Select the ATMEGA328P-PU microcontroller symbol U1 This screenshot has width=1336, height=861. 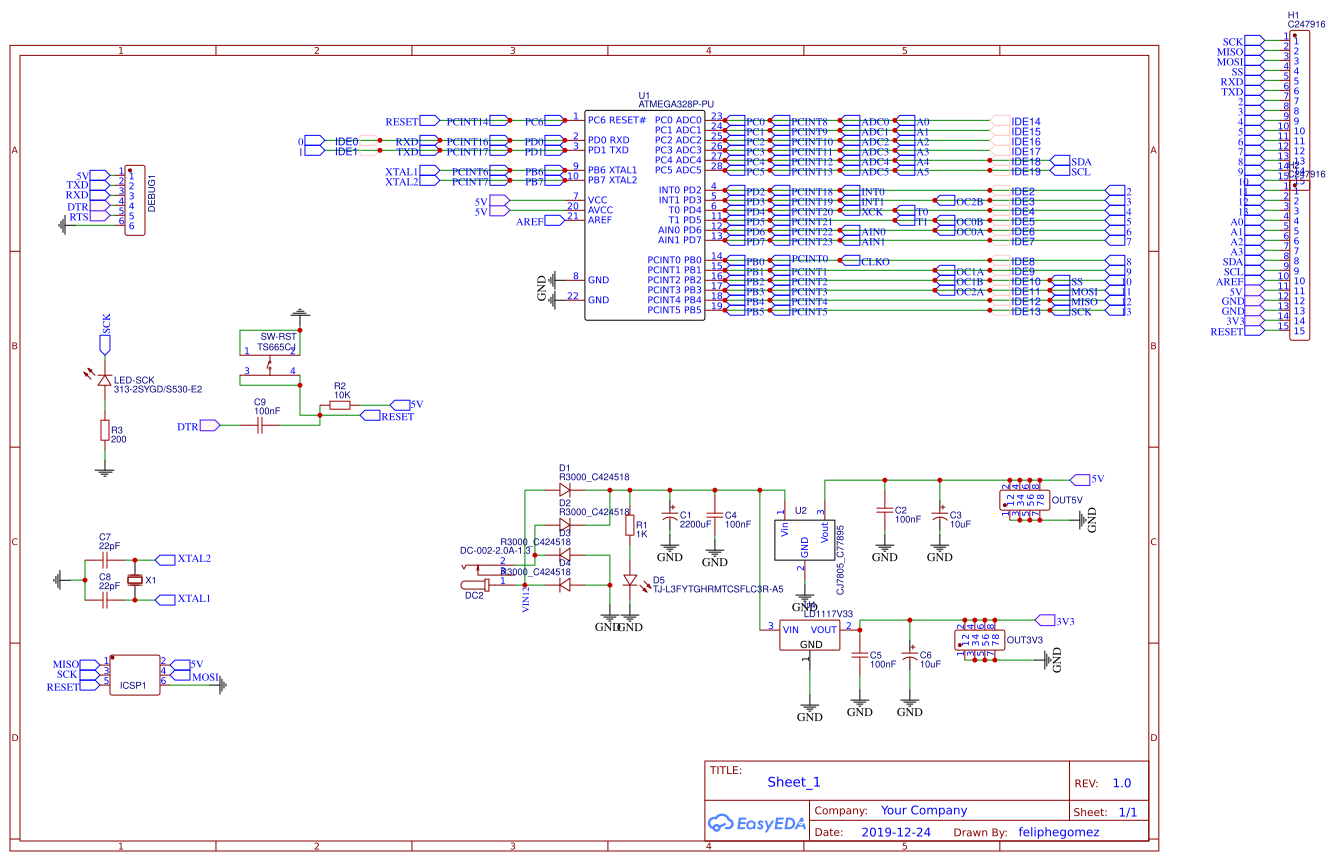coord(645,215)
